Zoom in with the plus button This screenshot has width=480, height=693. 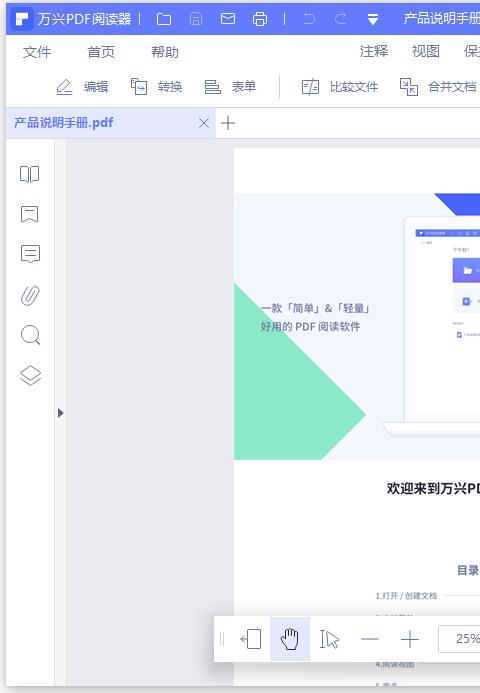tap(410, 639)
